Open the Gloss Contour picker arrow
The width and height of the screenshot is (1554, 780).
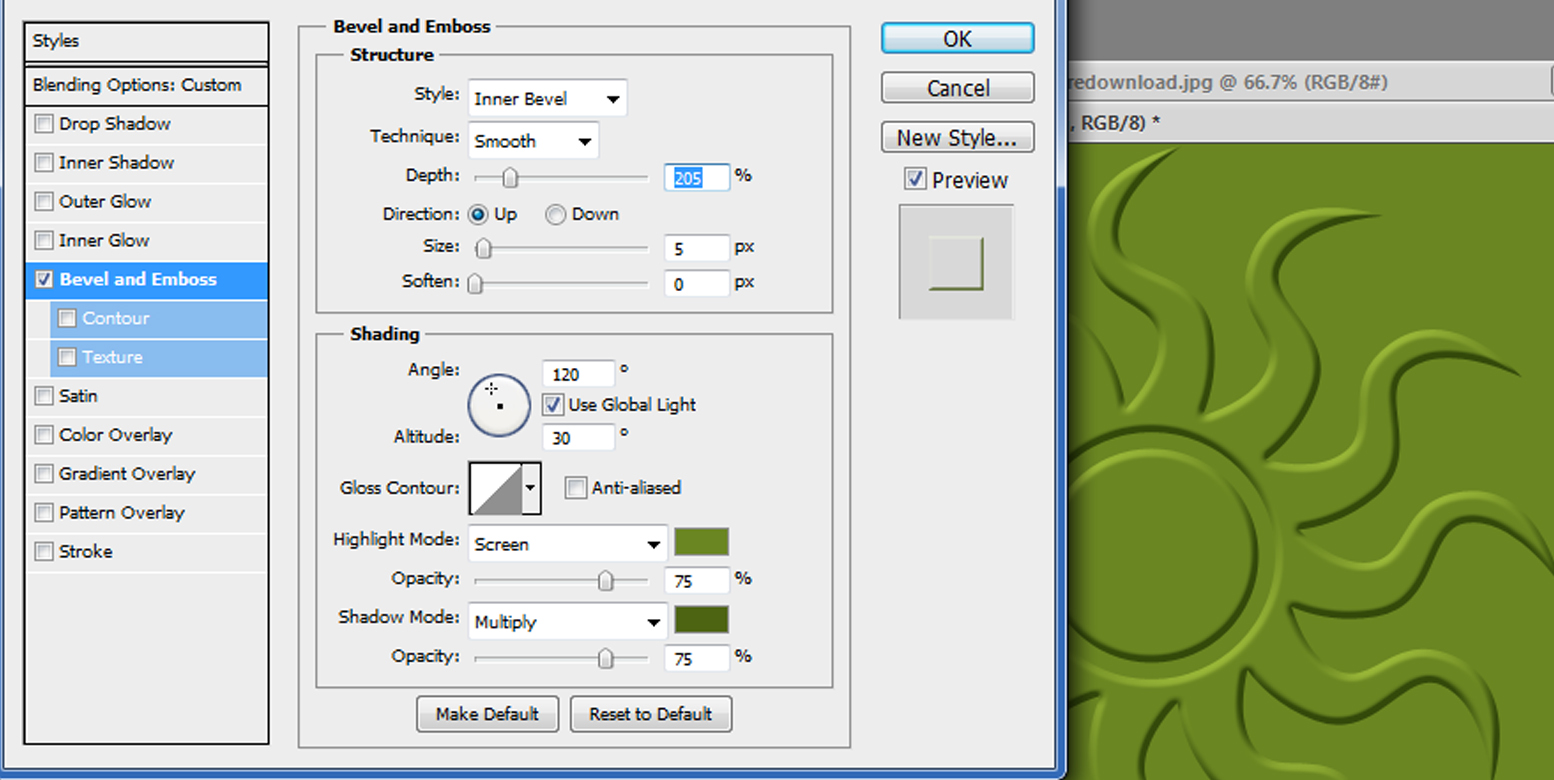pyautogui.click(x=531, y=488)
